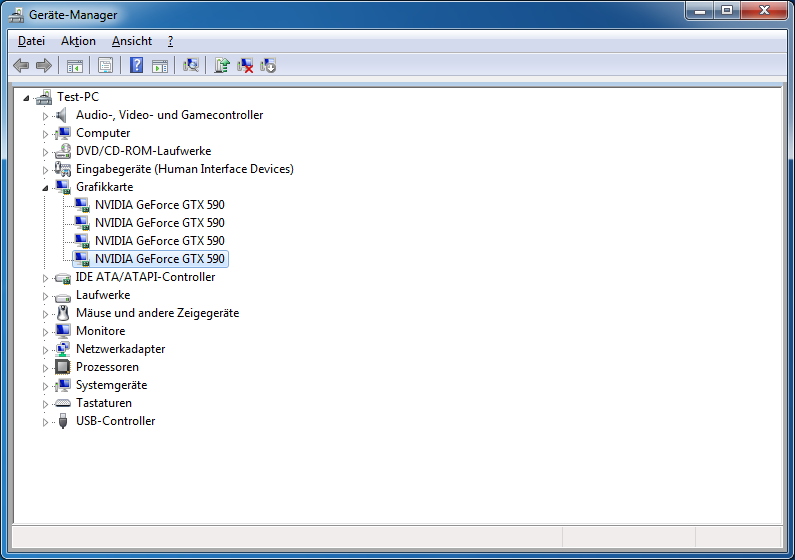Click the Grafikkarte display adapter icon
The image size is (795, 560).
click(x=63, y=187)
